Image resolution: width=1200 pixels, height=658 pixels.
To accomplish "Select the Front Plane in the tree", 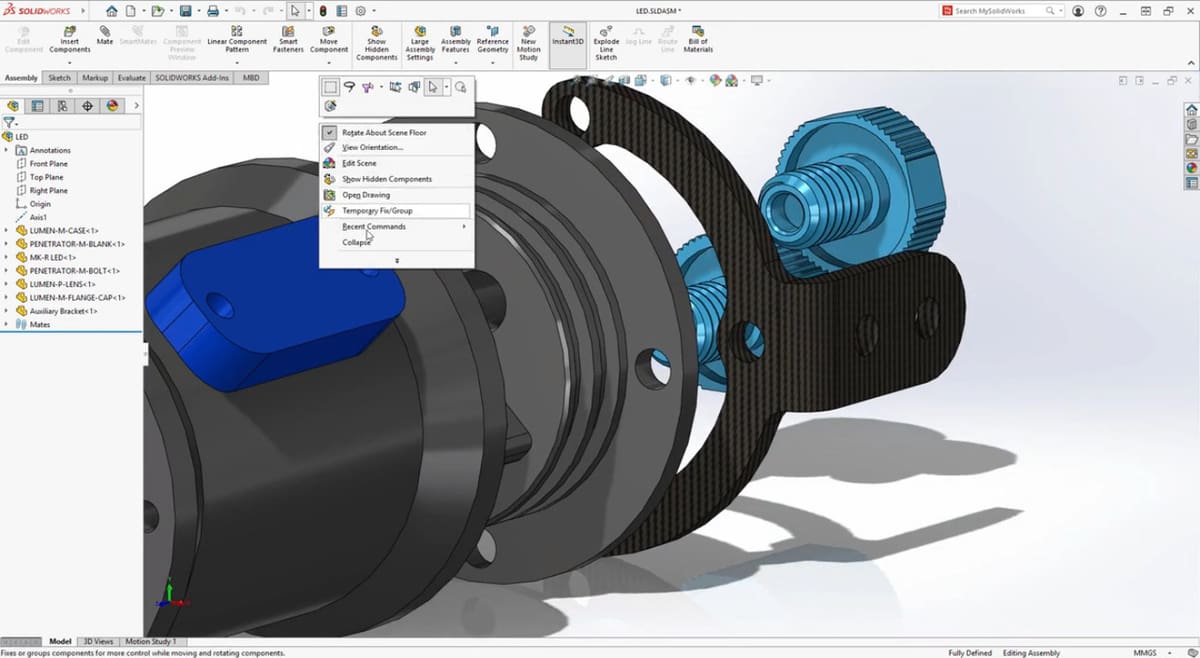I will 48,164.
